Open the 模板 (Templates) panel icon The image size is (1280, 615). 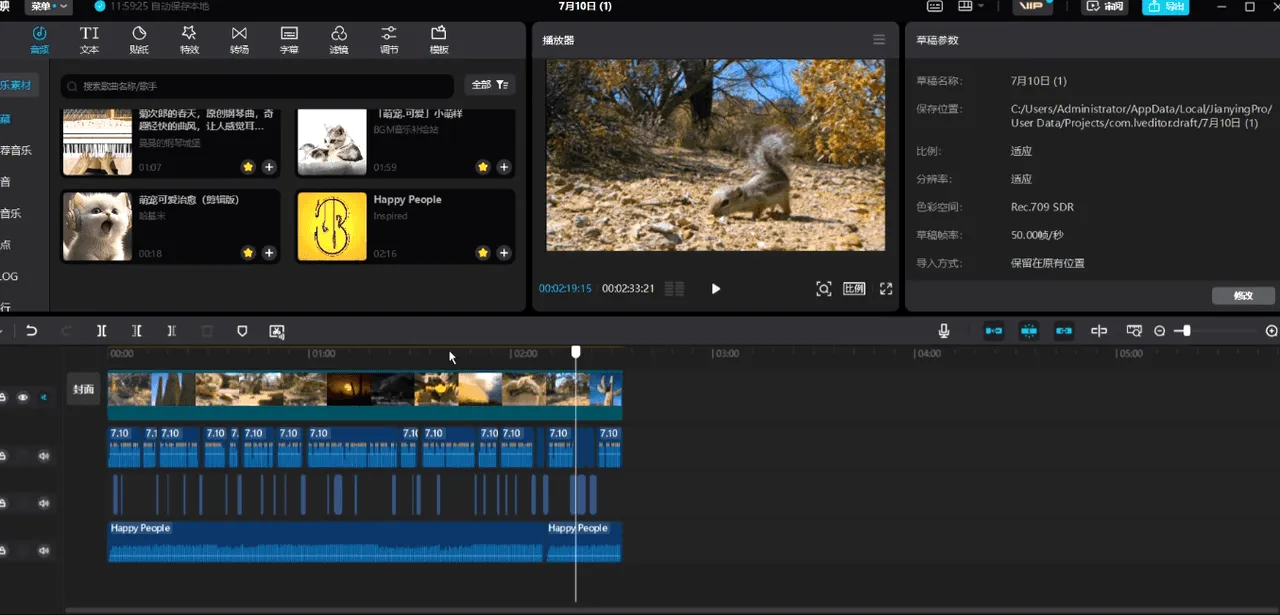click(x=439, y=40)
